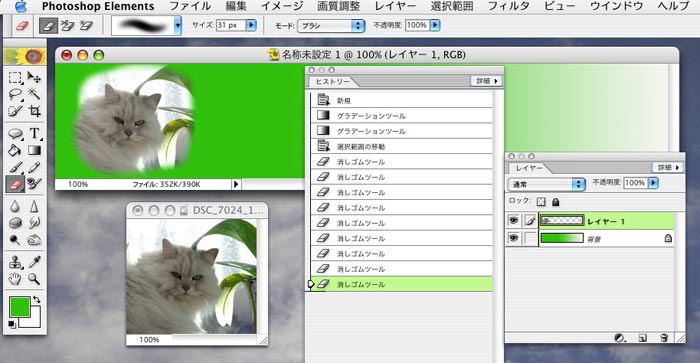This screenshot has height=363, width=700.
Task: Select the Hand tool
Action: point(15,279)
